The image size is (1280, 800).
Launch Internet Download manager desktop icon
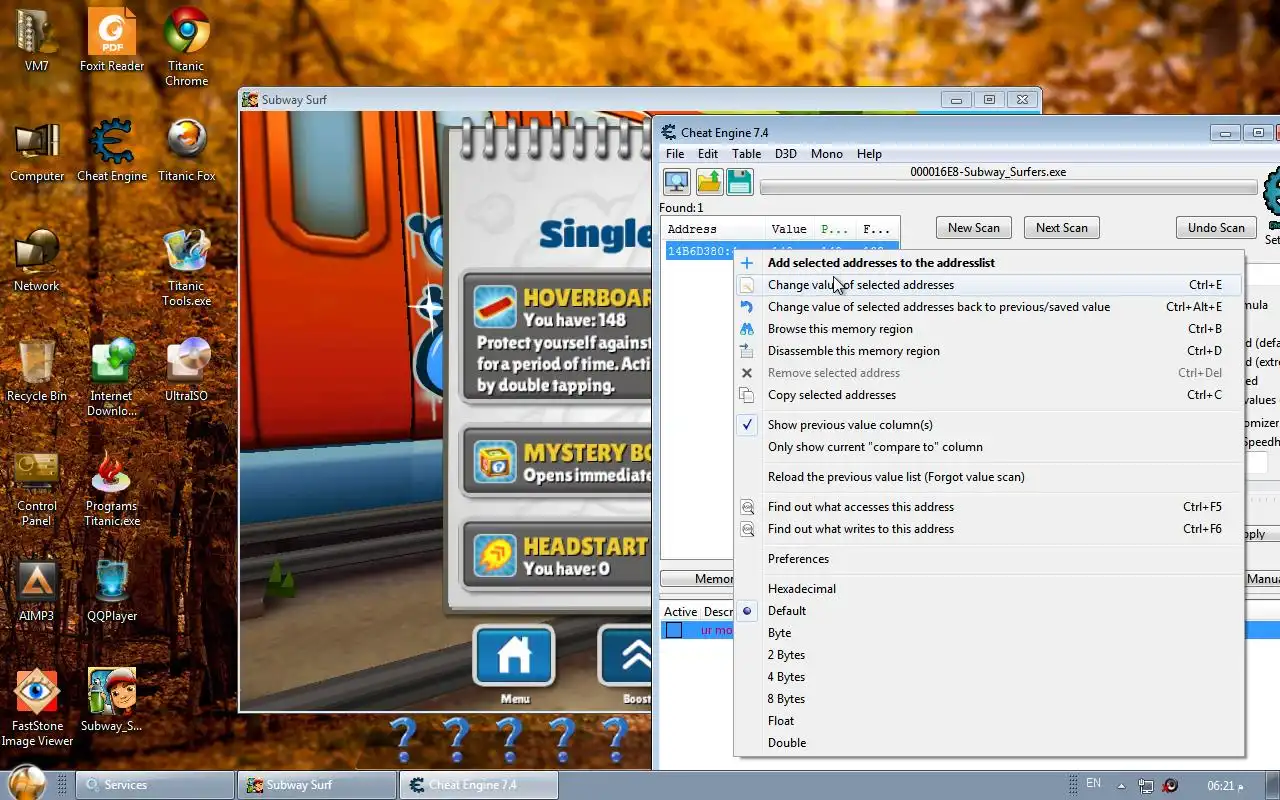112,378
